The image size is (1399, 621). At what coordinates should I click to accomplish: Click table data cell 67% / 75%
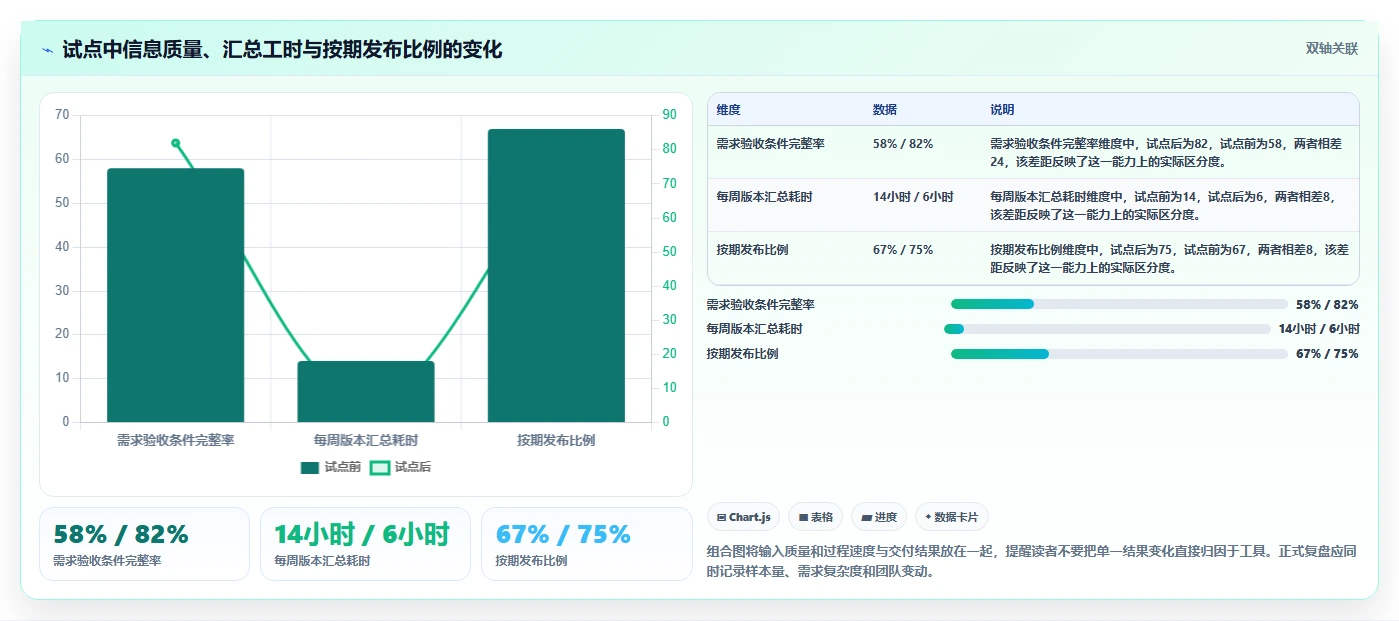tap(902, 250)
